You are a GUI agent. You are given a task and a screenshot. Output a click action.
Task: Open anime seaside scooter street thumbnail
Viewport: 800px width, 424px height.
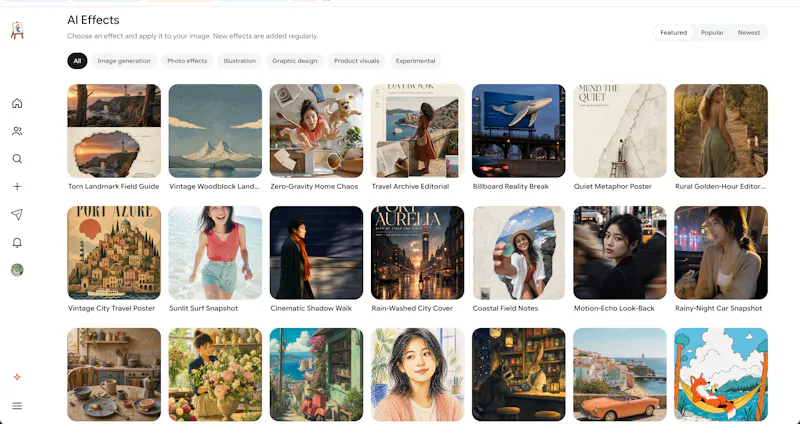pos(316,375)
